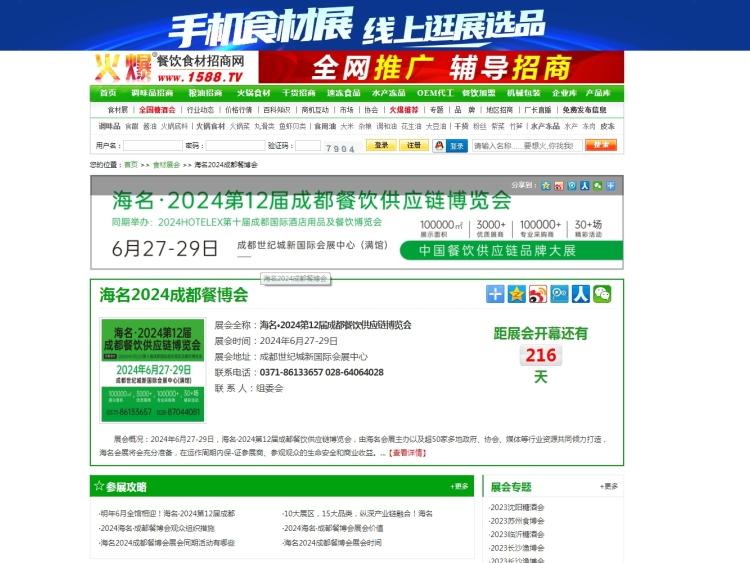This screenshot has height=563, width=750.
Task: Click the QQ penguin login icon
Action: [439, 145]
